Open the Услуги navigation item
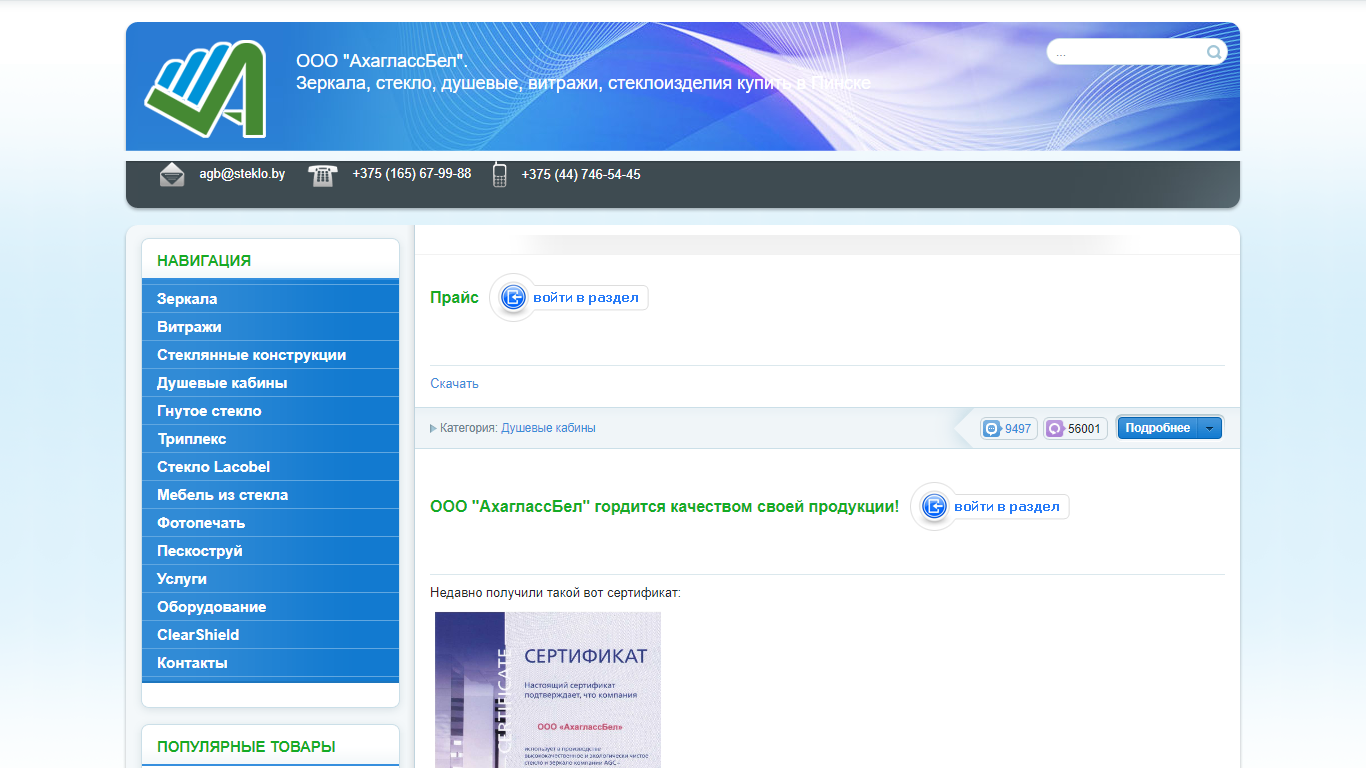 [270, 579]
